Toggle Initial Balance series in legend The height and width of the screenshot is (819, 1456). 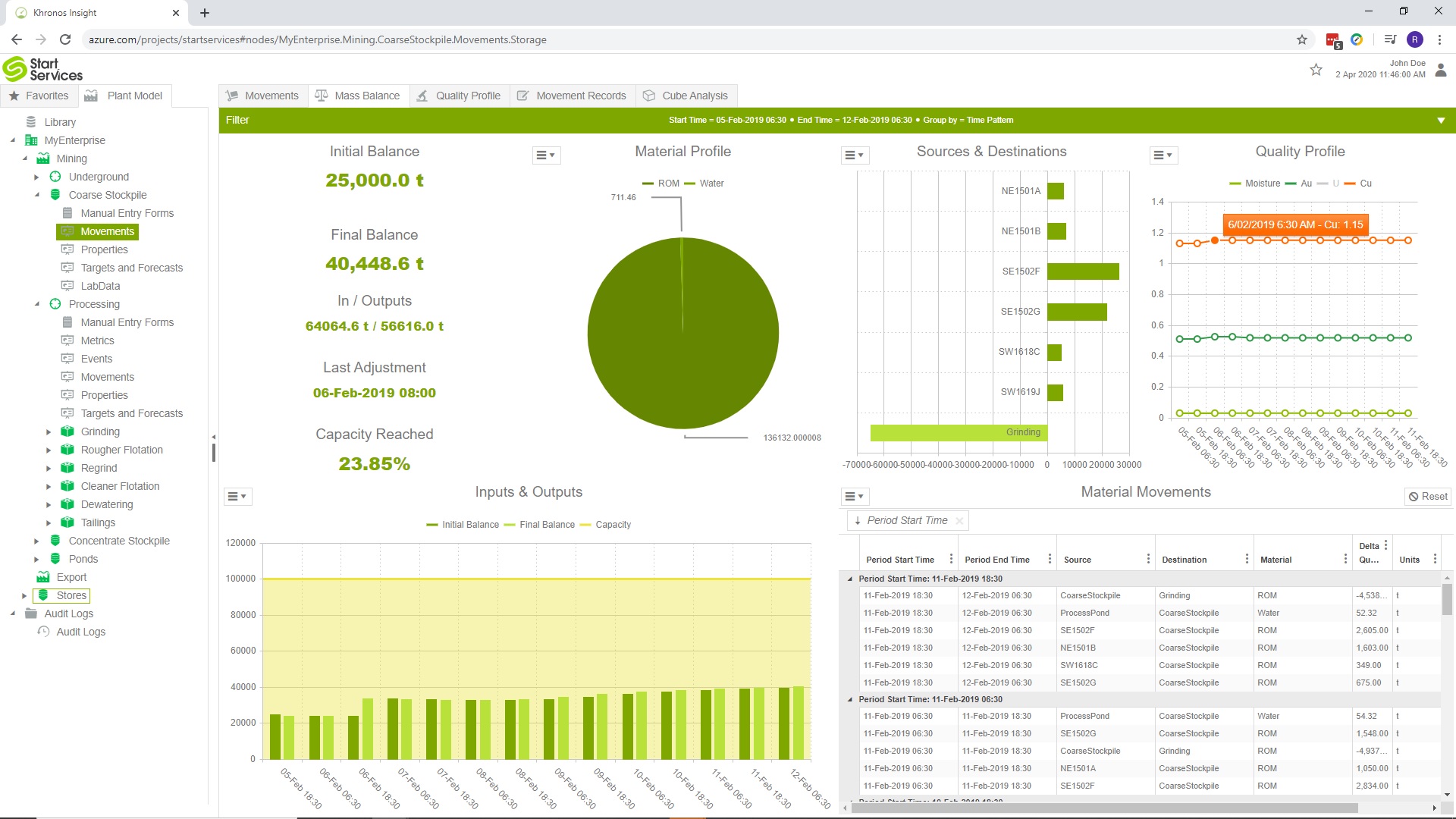pyautogui.click(x=463, y=525)
